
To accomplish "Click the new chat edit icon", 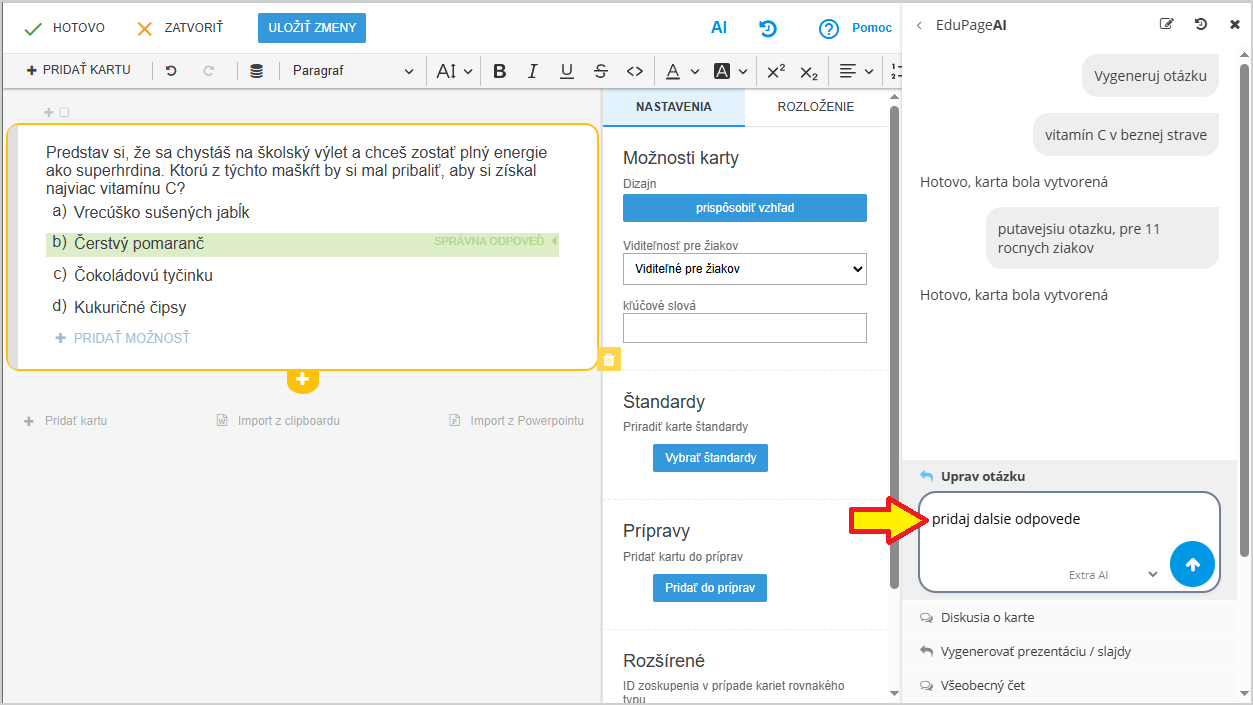I will [x=1166, y=25].
